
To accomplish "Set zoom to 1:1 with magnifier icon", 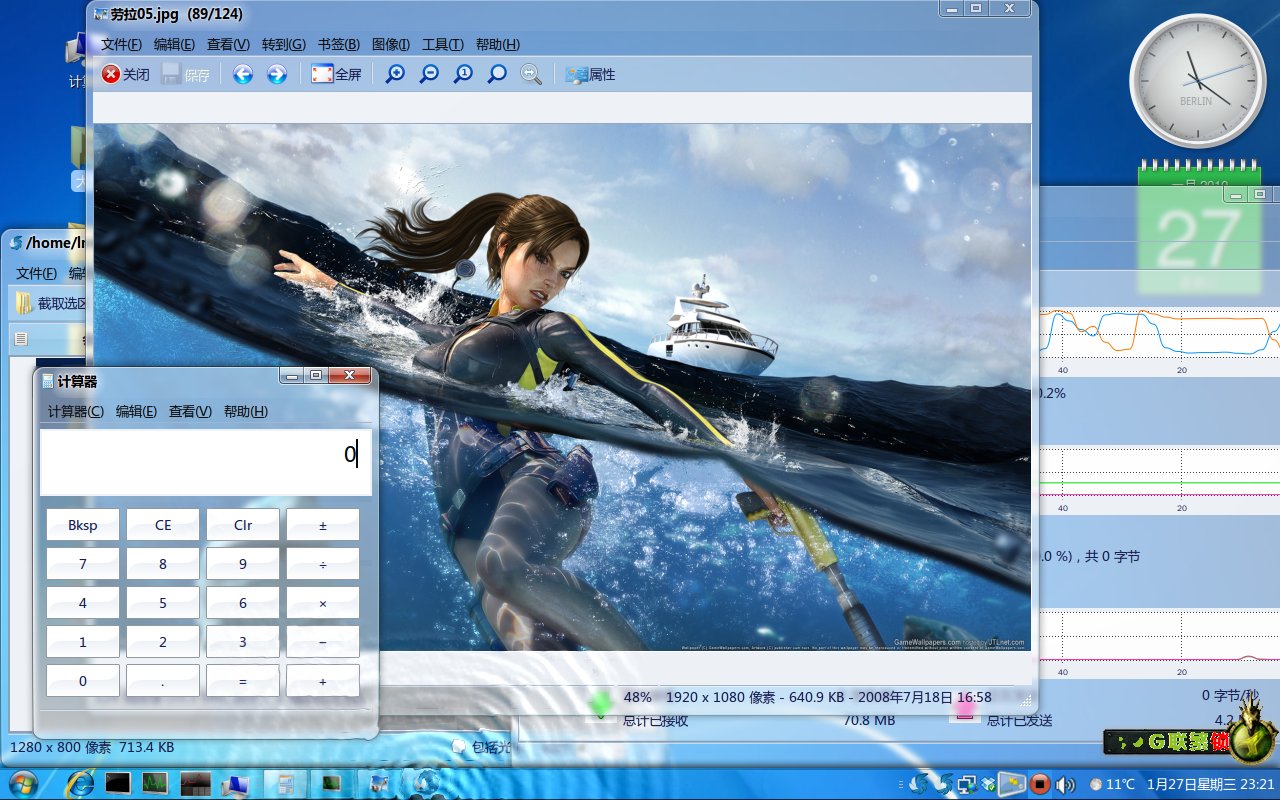I will [463, 74].
